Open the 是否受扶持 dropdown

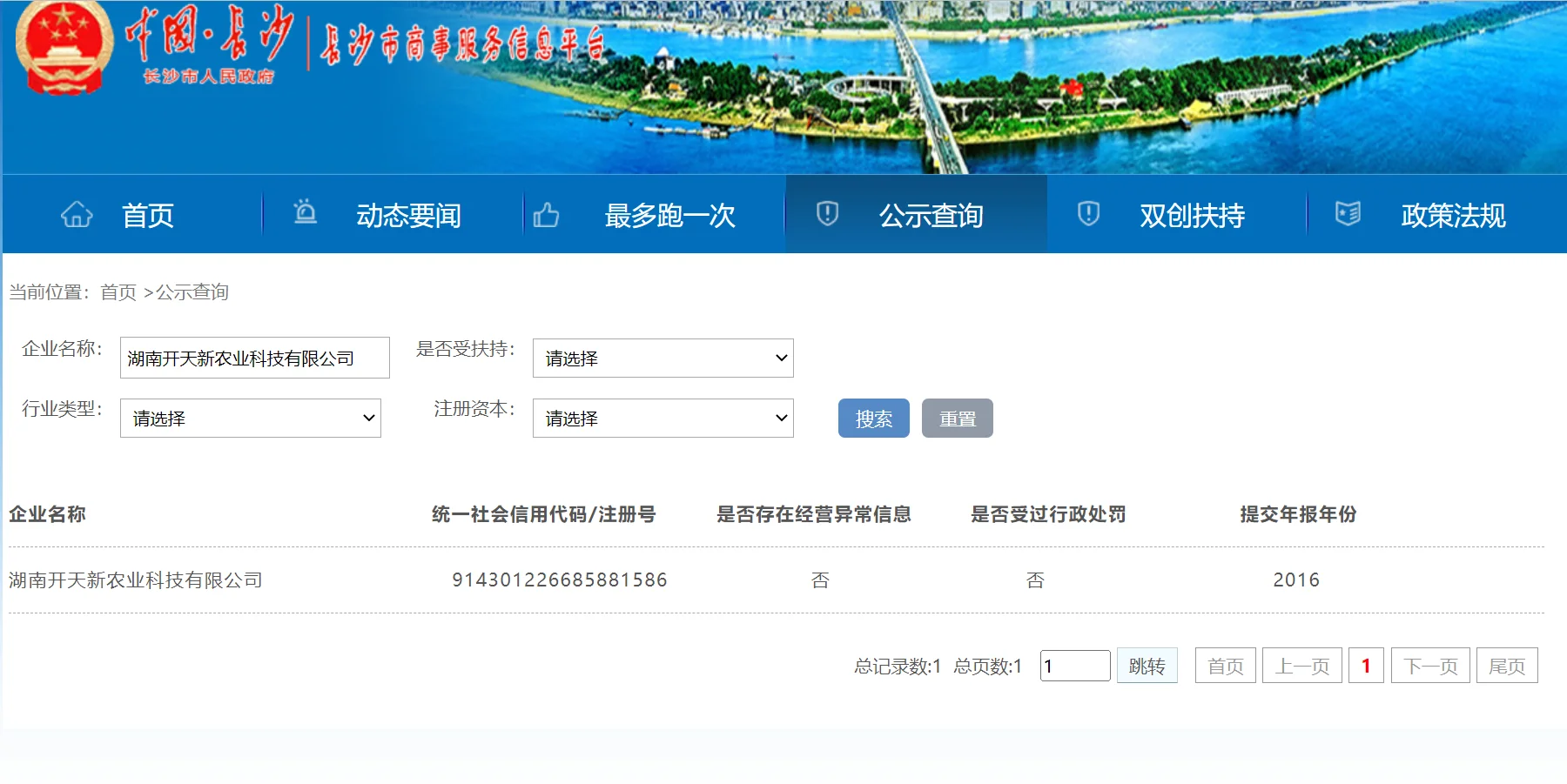(663, 358)
